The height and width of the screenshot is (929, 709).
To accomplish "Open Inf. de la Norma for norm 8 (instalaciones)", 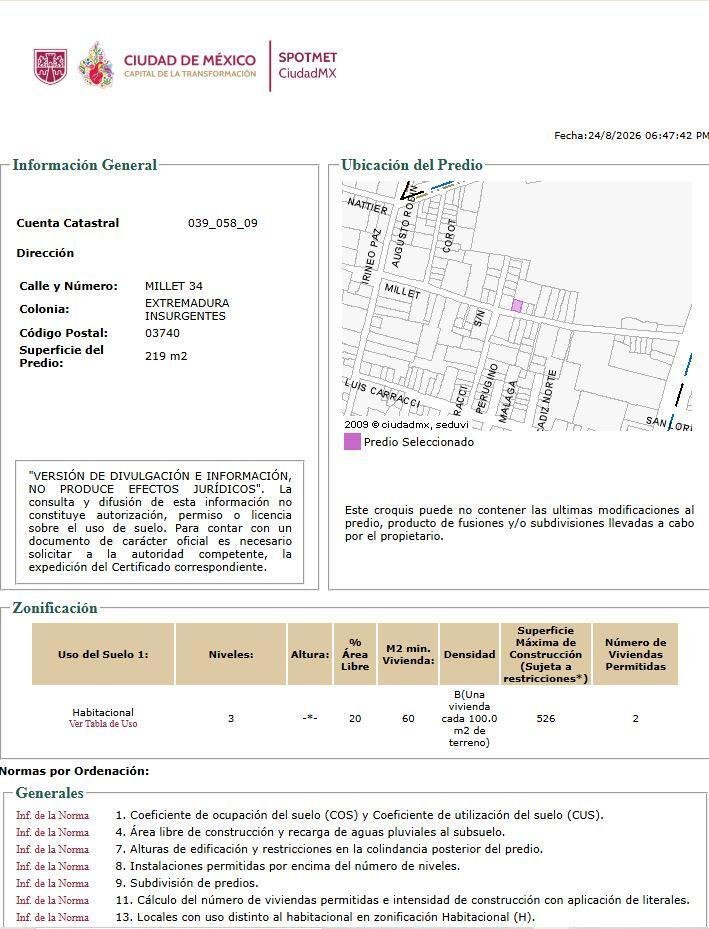I will click(x=53, y=866).
